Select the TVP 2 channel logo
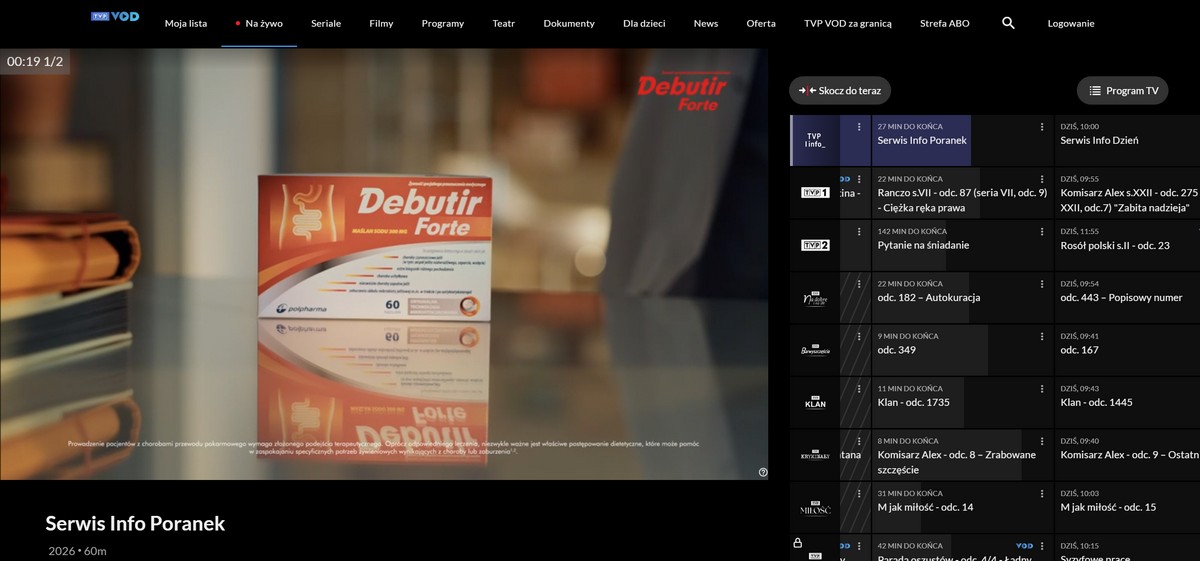The image size is (1200, 561). (x=815, y=245)
